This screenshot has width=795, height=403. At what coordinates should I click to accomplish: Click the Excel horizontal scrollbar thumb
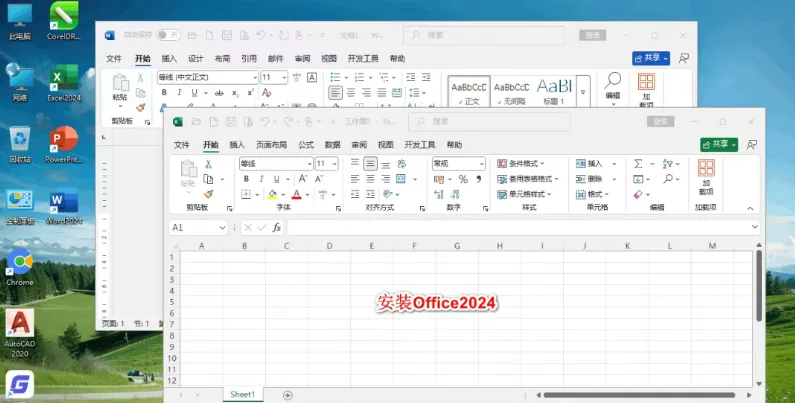(639, 395)
